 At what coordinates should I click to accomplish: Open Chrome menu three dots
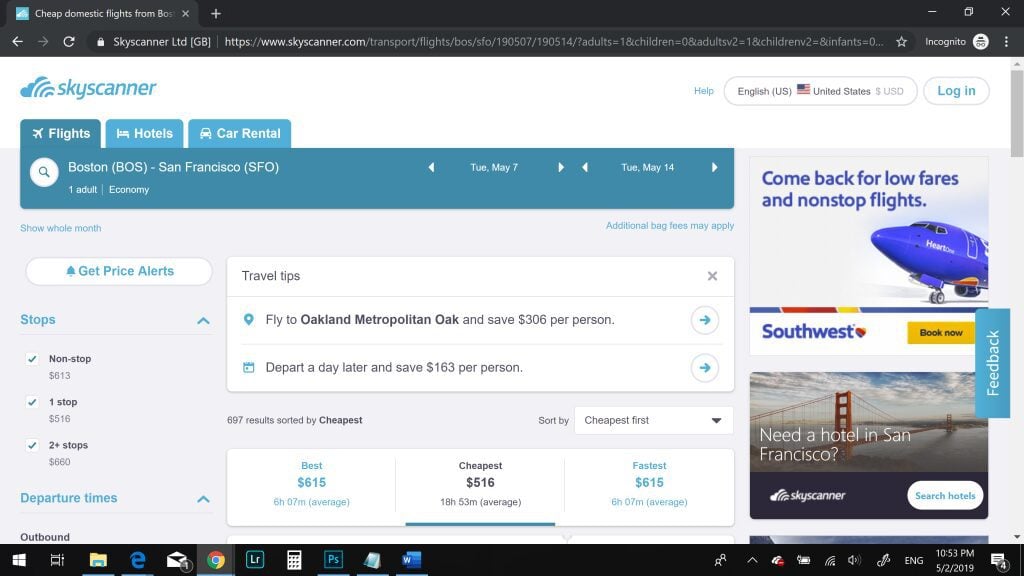pyautogui.click(x=1006, y=41)
